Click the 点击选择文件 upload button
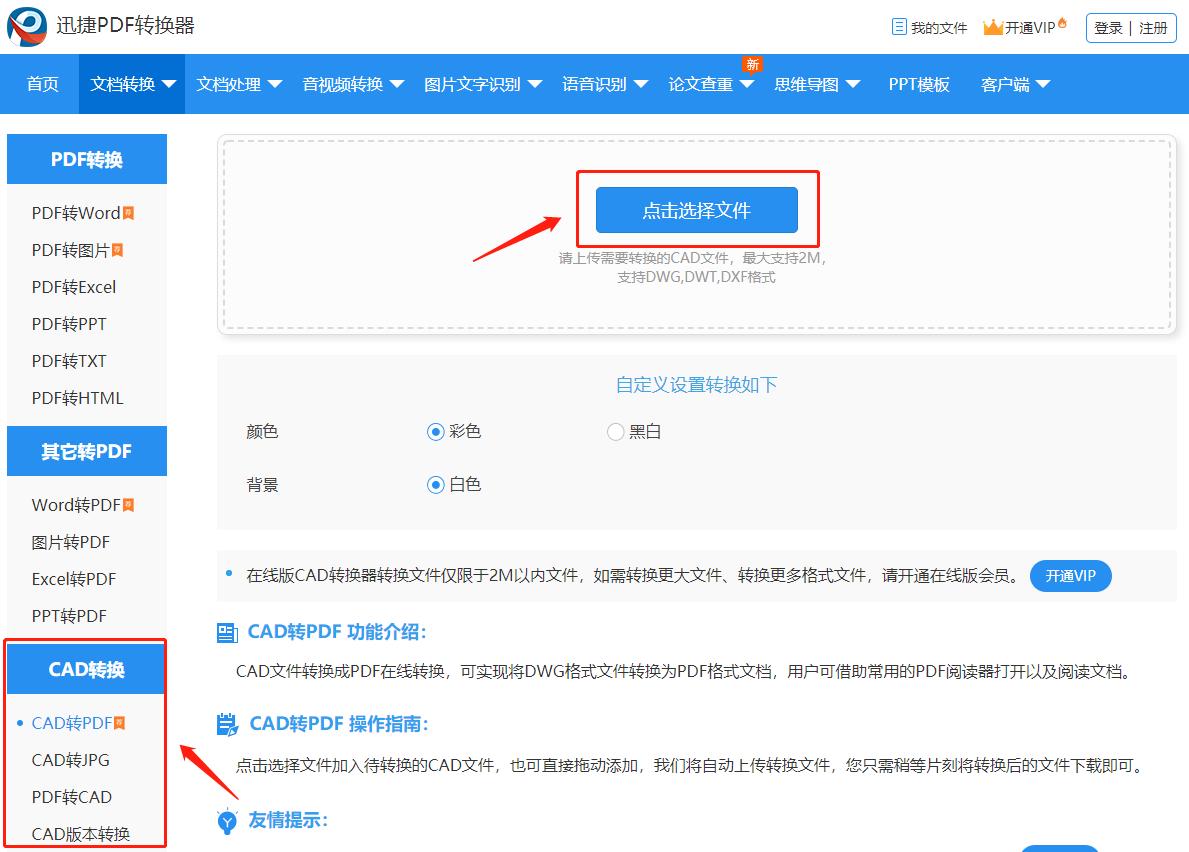Screen dimensions: 1189x852 click(697, 209)
